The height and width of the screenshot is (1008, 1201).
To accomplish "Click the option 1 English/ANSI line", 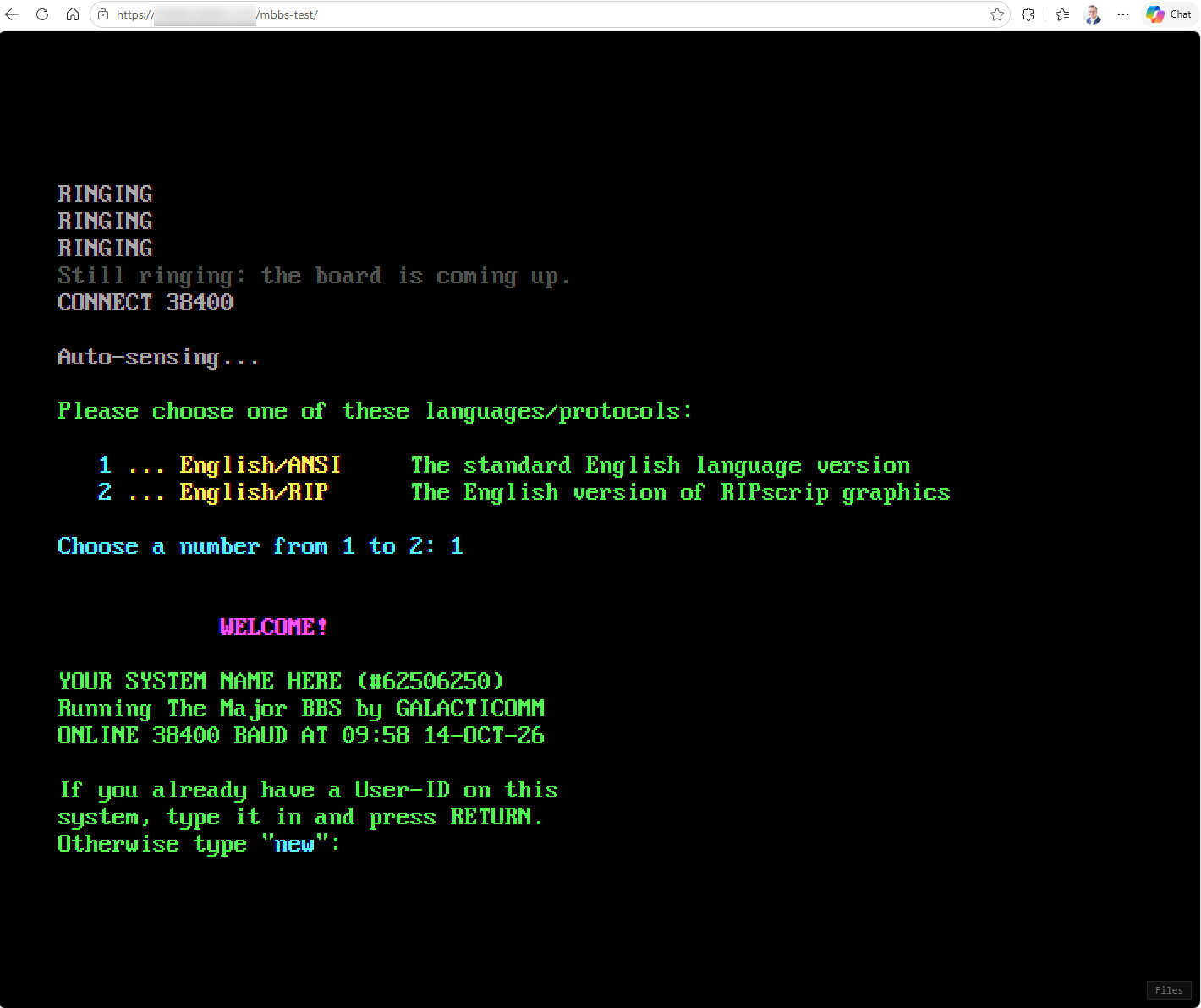I will click(504, 465).
